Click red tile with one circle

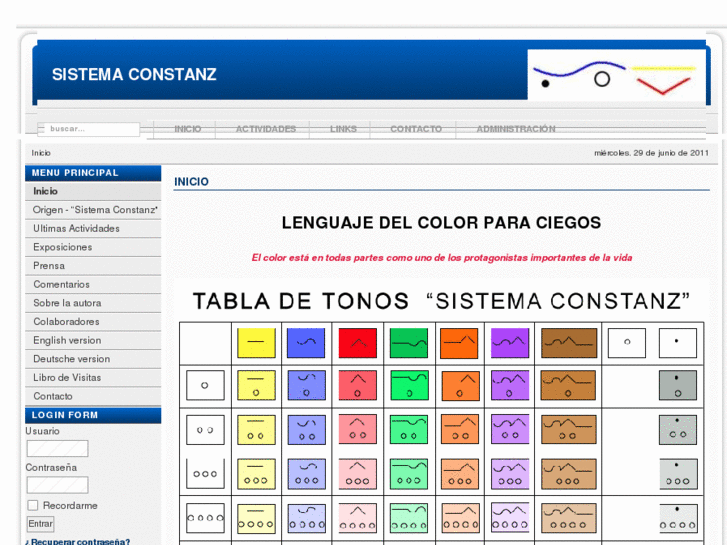click(357, 385)
